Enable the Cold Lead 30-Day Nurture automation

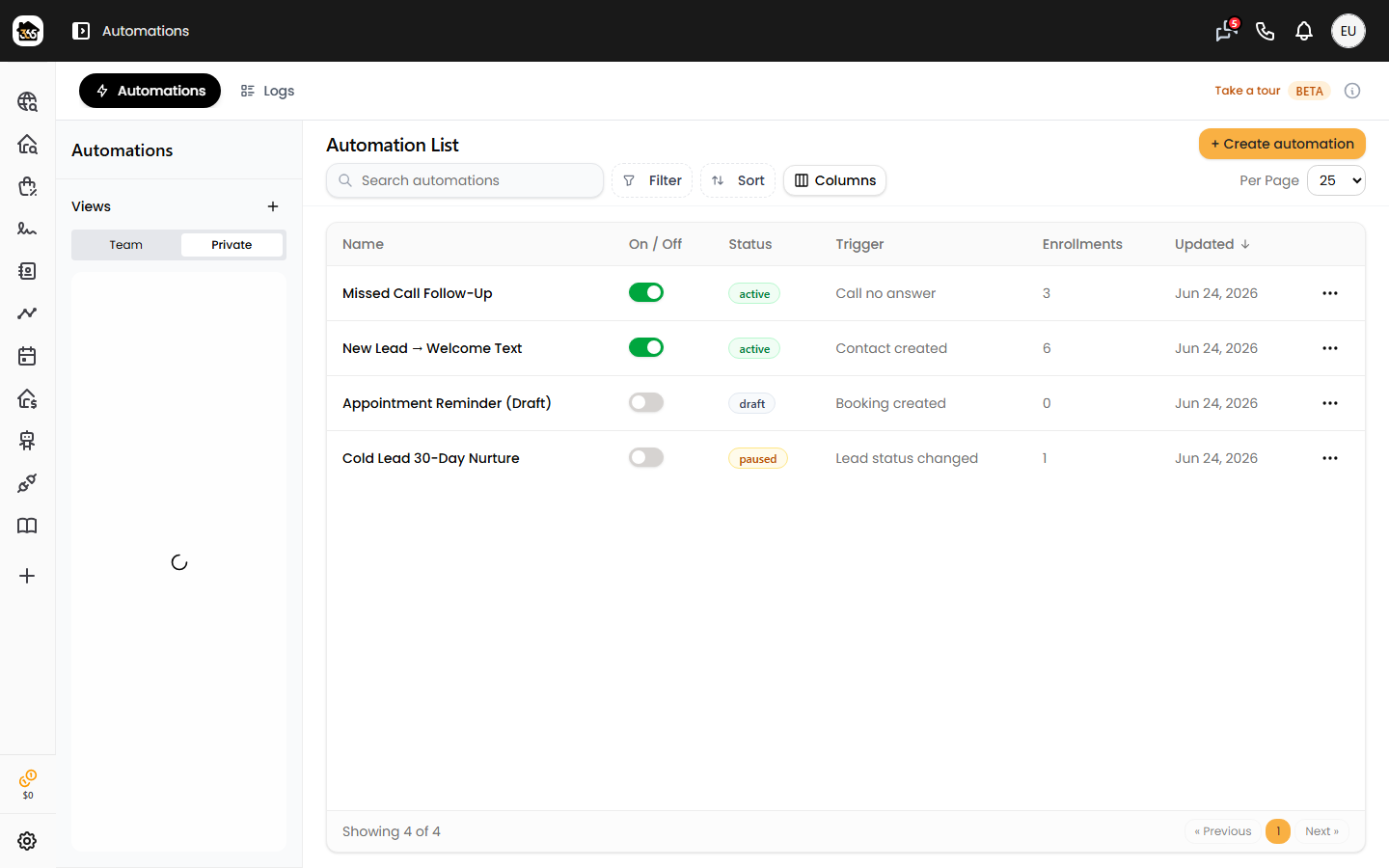tap(646, 457)
